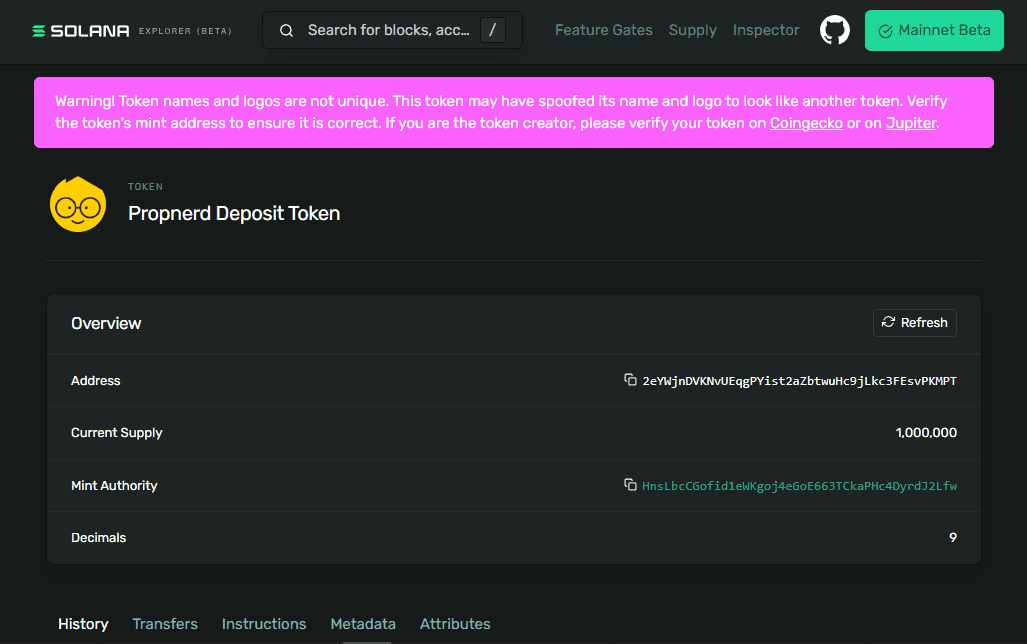Click the Address row label
The height and width of the screenshot is (644, 1027).
[96, 381]
